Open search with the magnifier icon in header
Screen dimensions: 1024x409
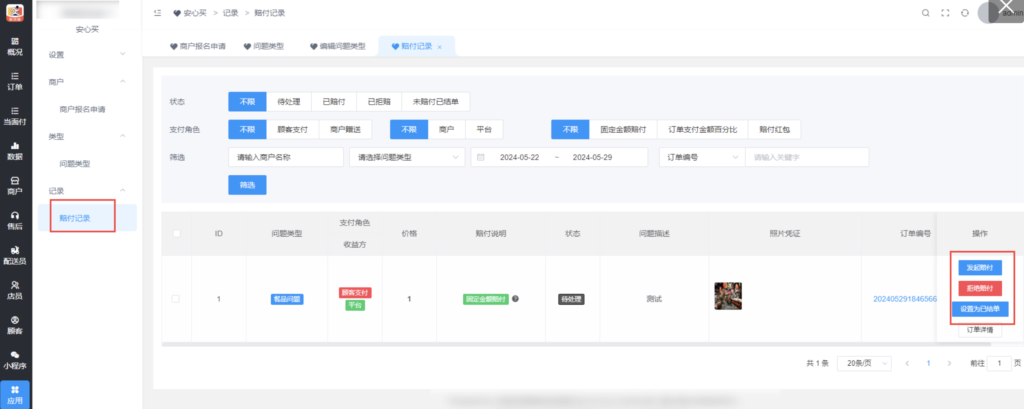coord(925,13)
